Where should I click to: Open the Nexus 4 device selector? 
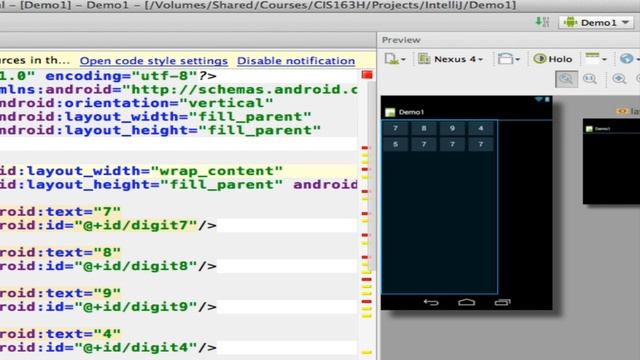(x=451, y=59)
